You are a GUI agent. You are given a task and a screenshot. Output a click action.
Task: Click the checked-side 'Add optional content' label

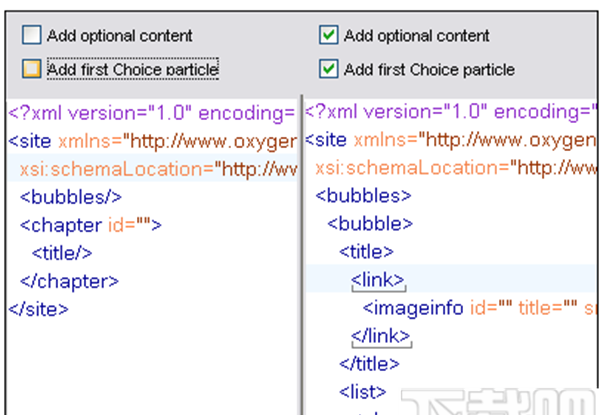[416, 36]
